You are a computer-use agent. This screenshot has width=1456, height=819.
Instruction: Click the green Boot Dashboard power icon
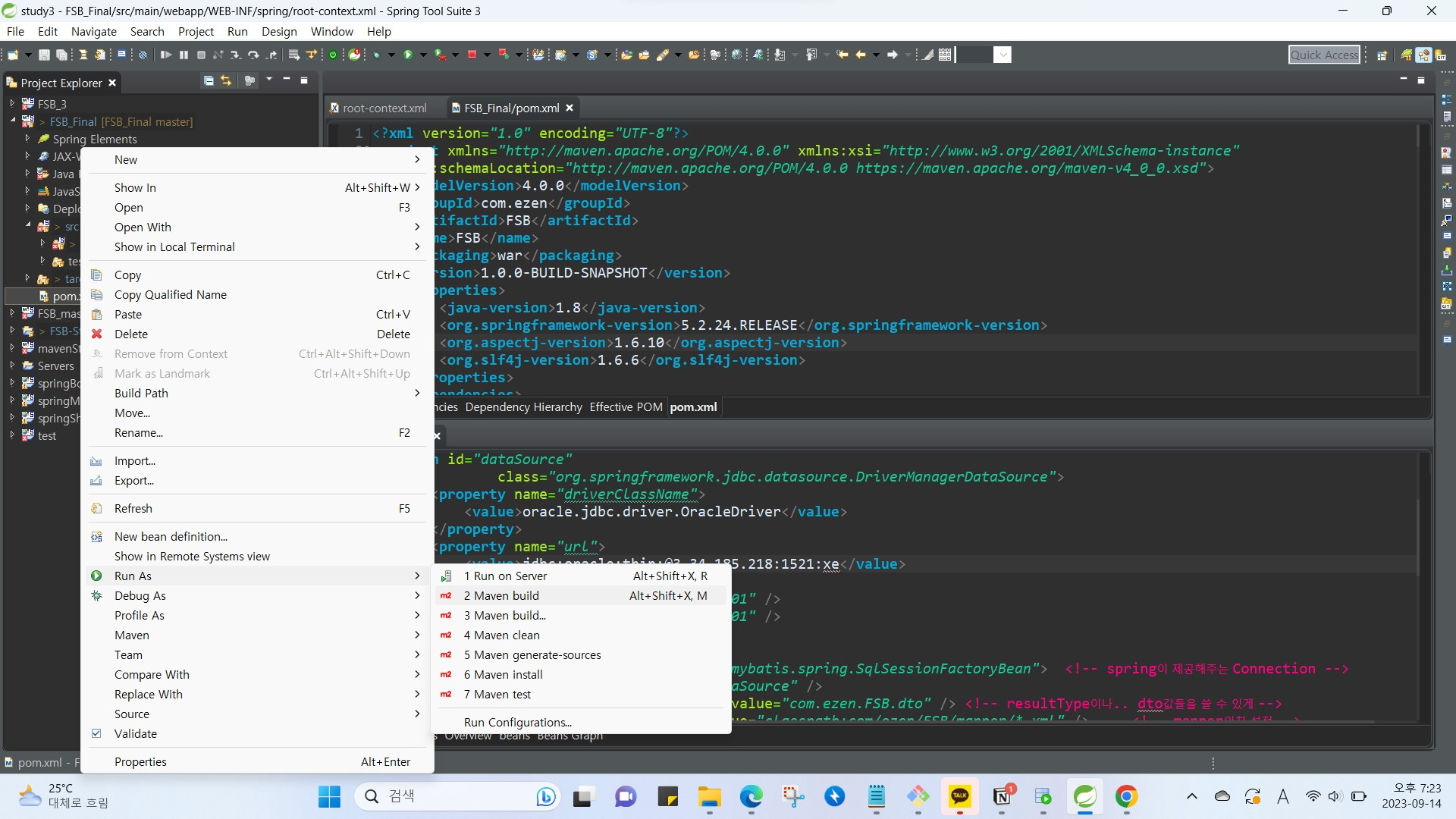click(333, 55)
